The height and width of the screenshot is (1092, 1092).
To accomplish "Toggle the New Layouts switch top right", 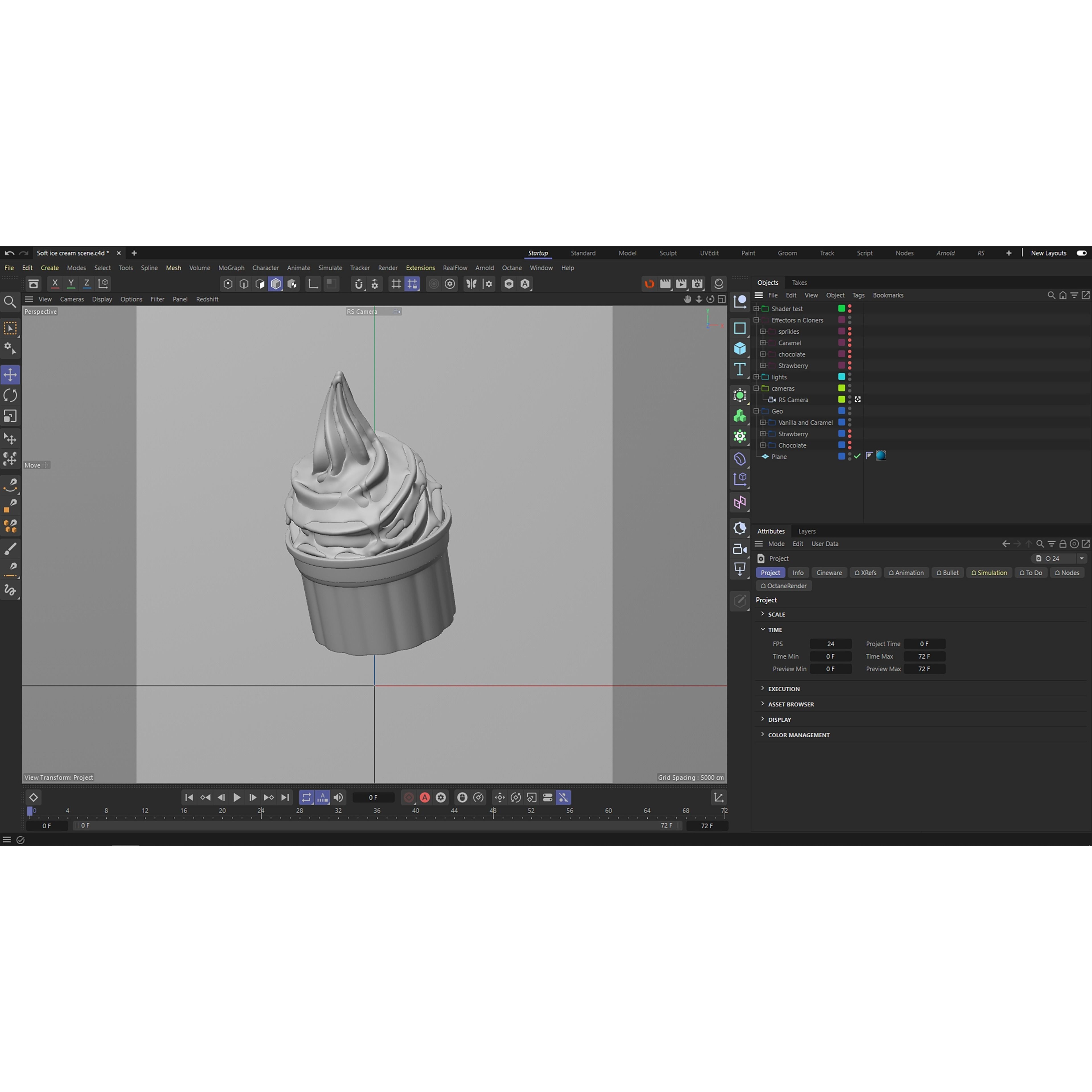I will (x=1081, y=253).
